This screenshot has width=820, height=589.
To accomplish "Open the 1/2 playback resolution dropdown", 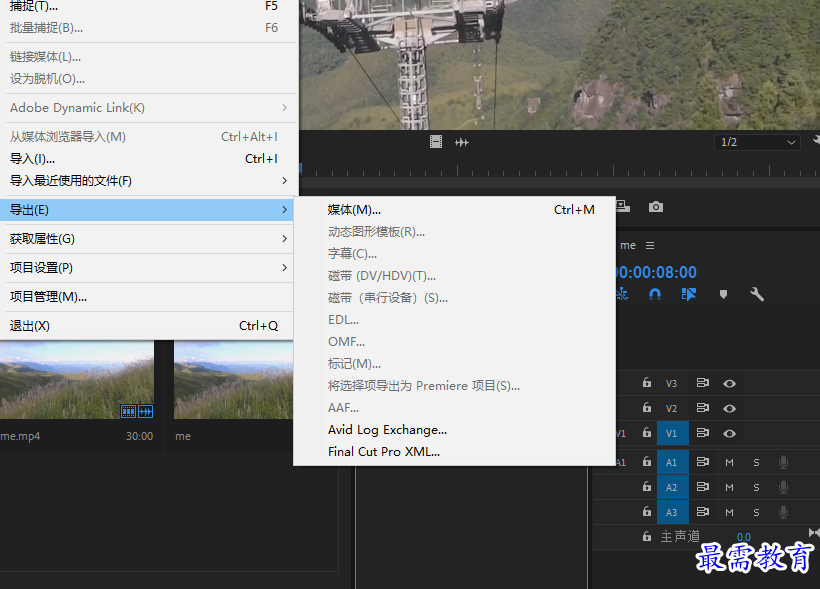I will point(757,142).
